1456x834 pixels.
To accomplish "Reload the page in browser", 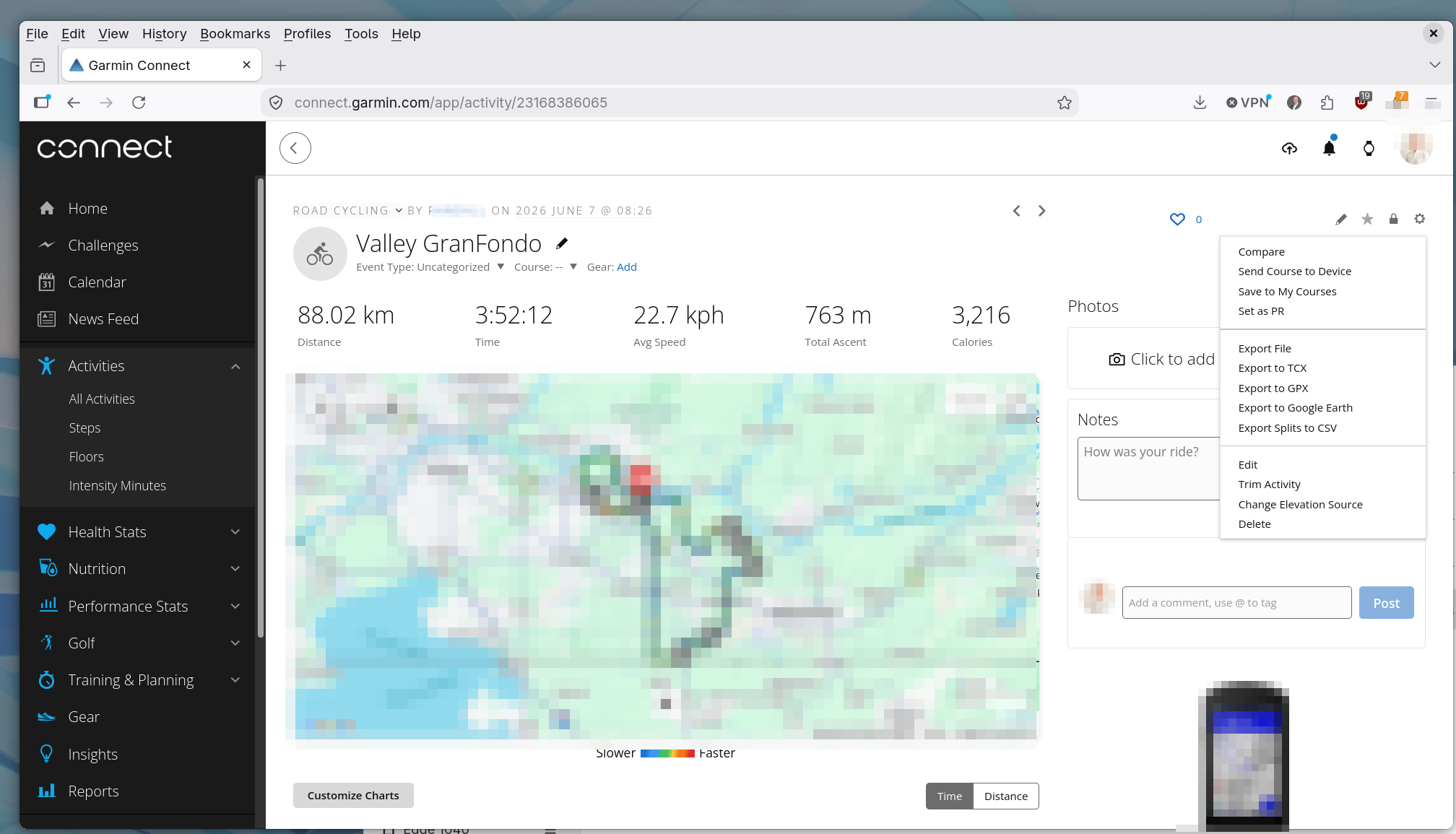I will (x=139, y=103).
